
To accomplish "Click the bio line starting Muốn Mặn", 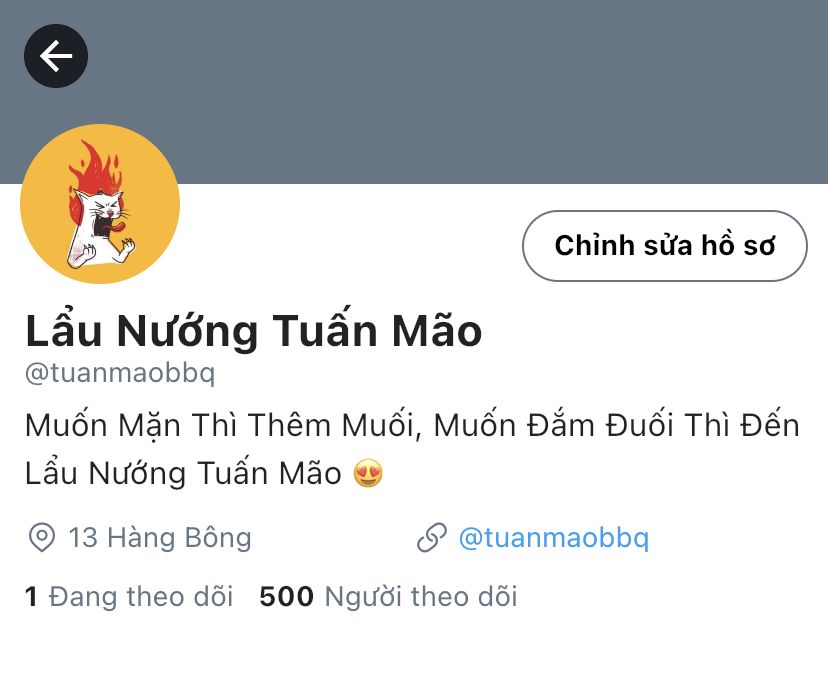I will pyautogui.click(x=412, y=426).
